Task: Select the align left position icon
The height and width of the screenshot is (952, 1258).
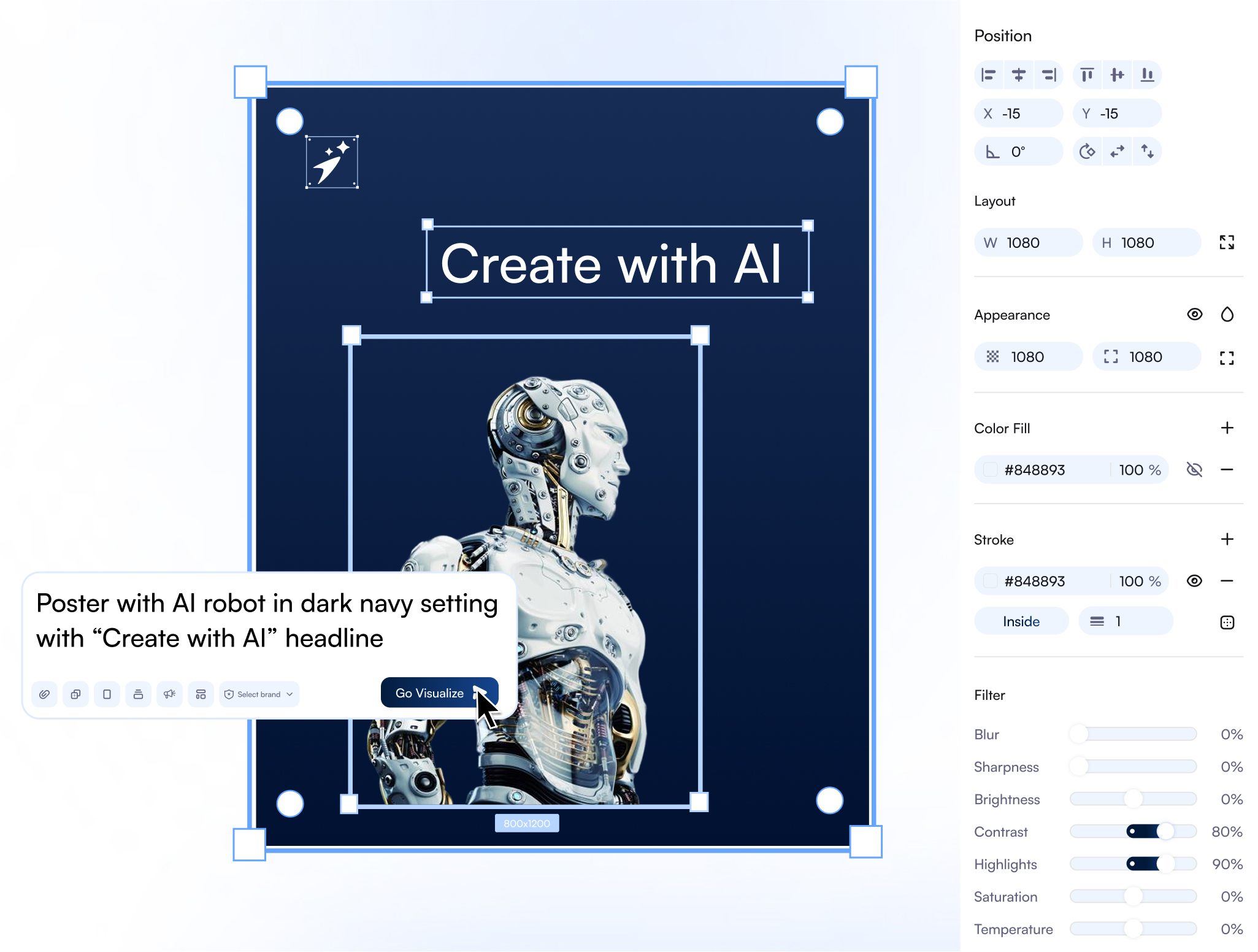Action: point(989,75)
